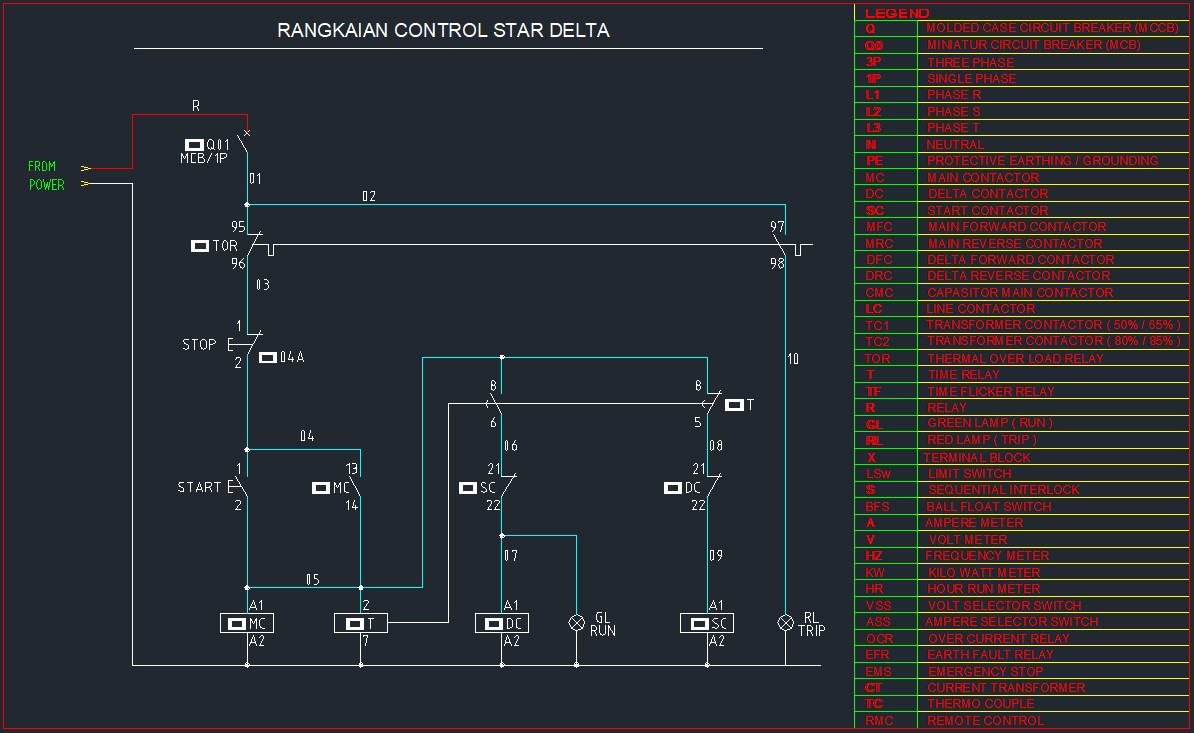Select the RL TRIP red lamp symbol
The image size is (1194, 733).
(785, 623)
